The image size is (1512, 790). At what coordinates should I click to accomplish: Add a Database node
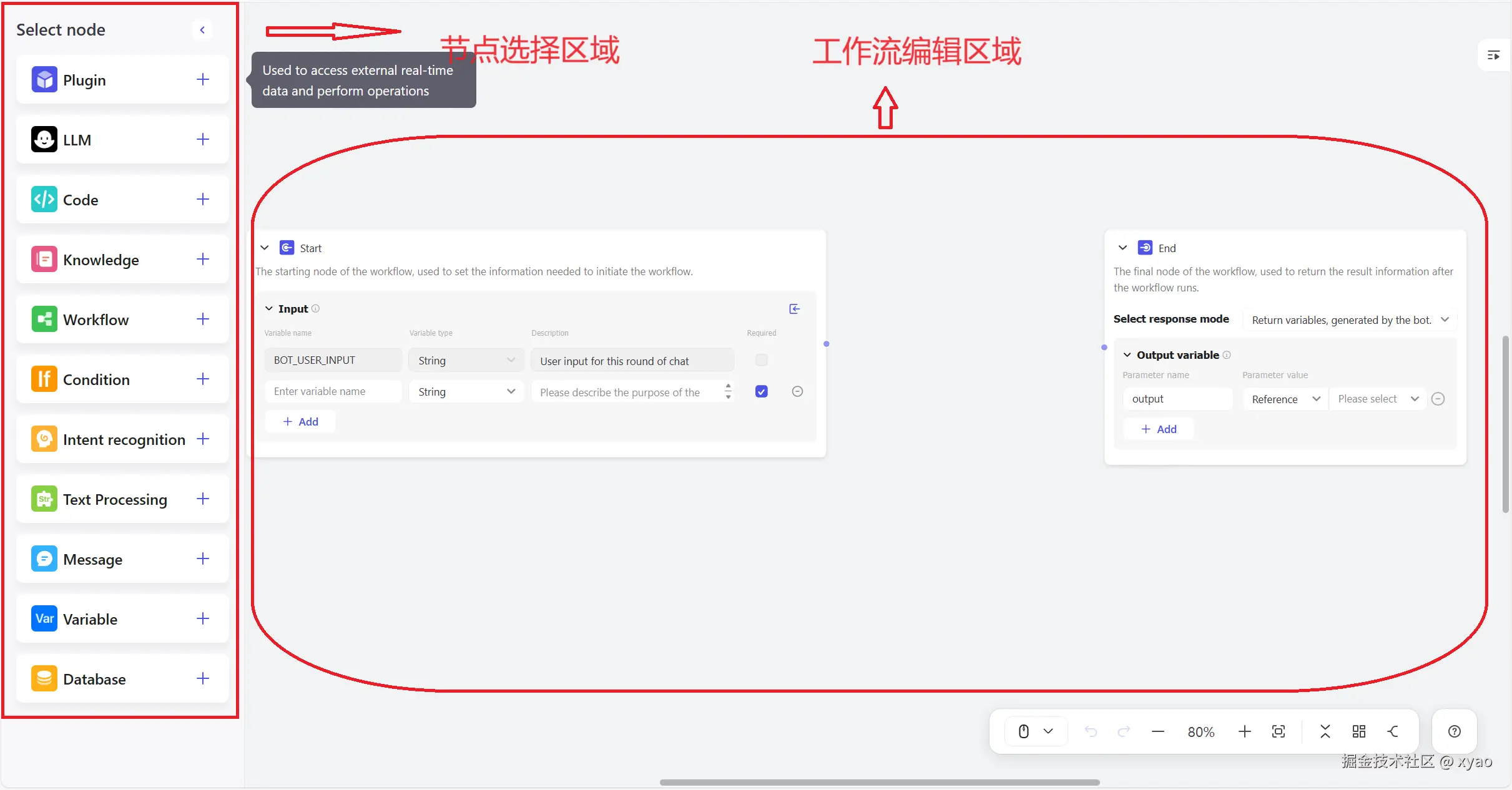point(202,679)
